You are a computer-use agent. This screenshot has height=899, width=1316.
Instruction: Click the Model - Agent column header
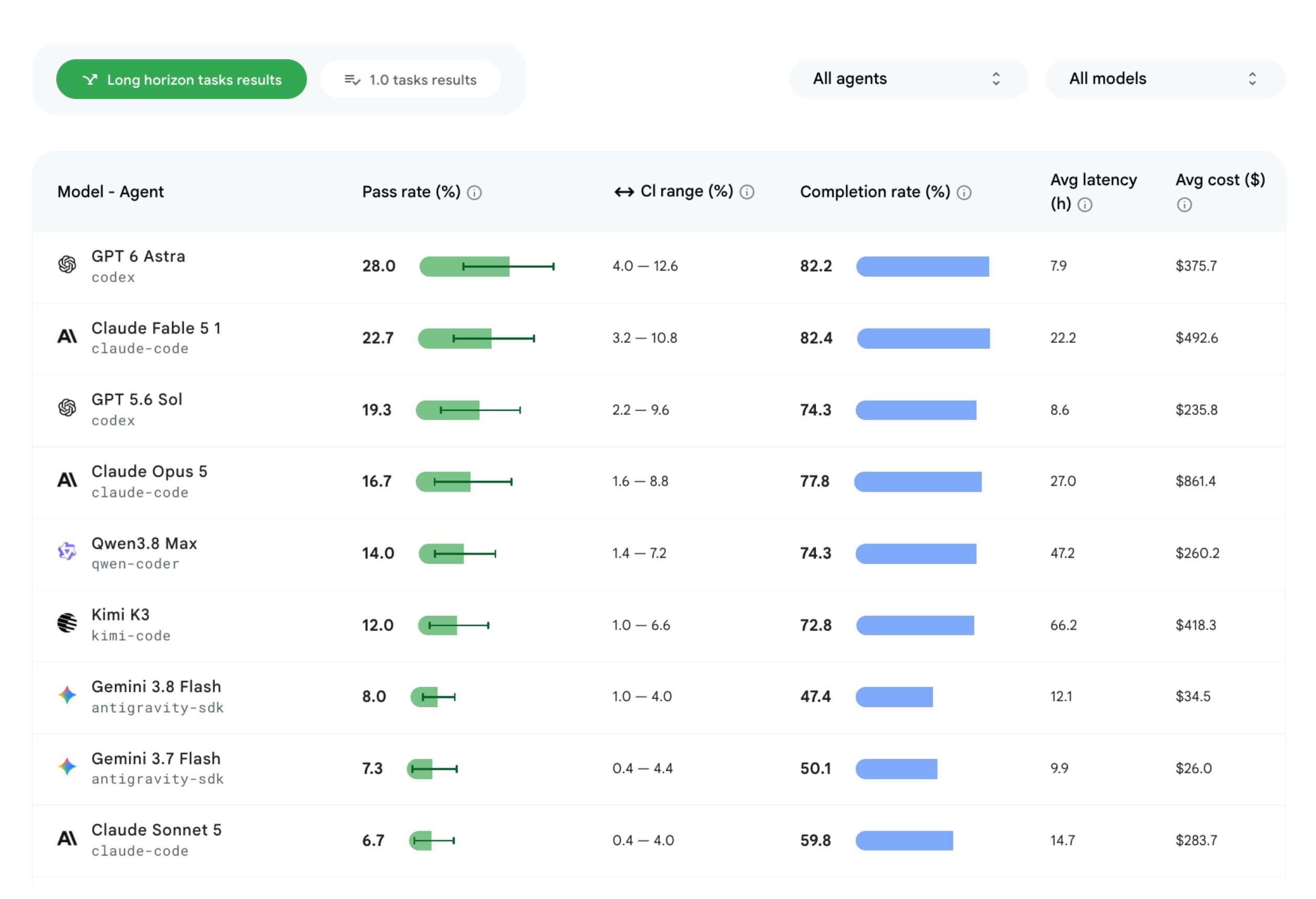(x=110, y=192)
